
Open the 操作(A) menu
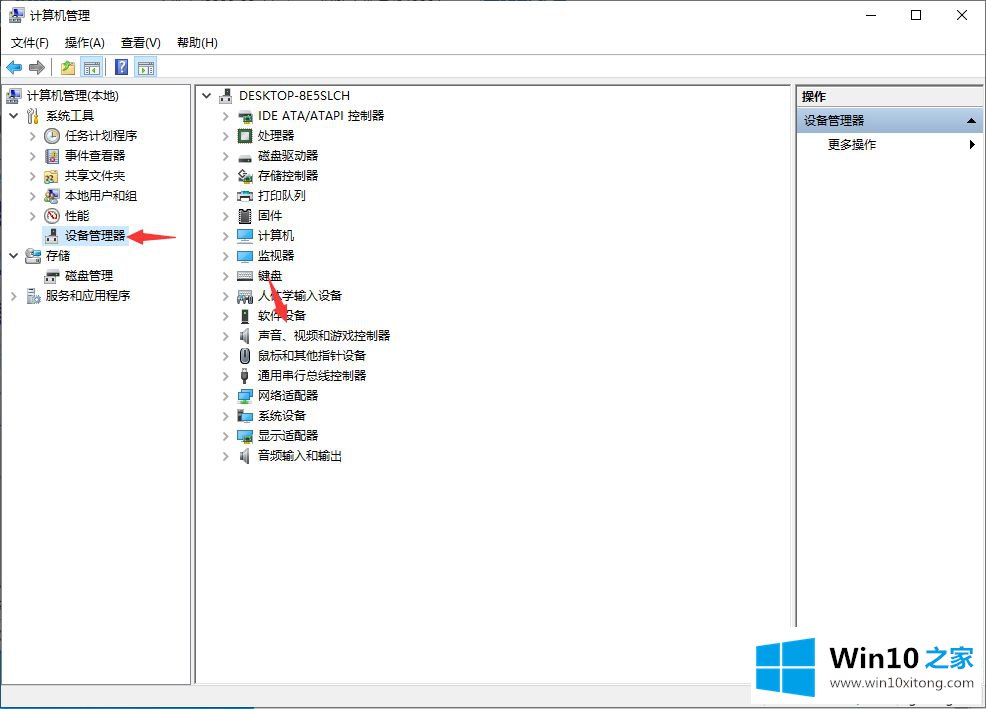click(84, 43)
